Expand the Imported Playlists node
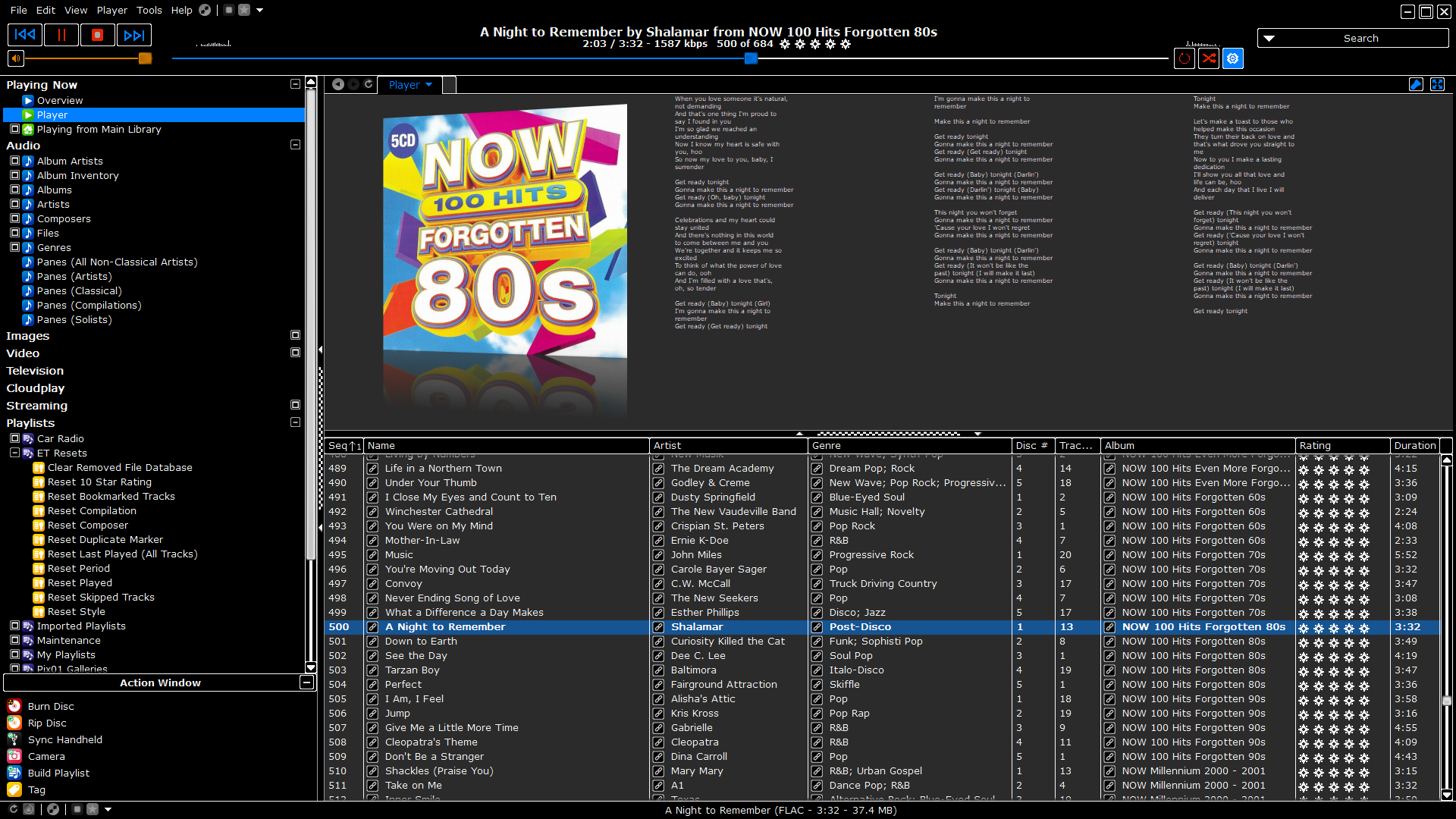 (14, 626)
